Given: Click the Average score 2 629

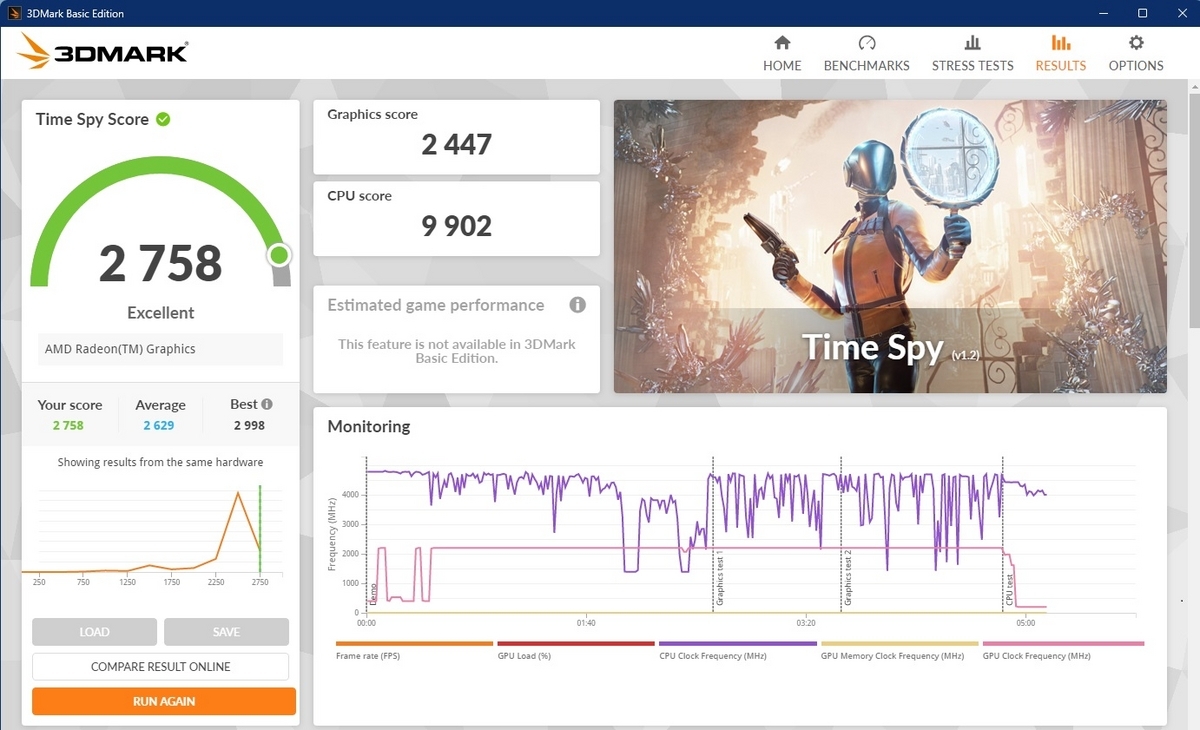Looking at the screenshot, I should 158,425.
